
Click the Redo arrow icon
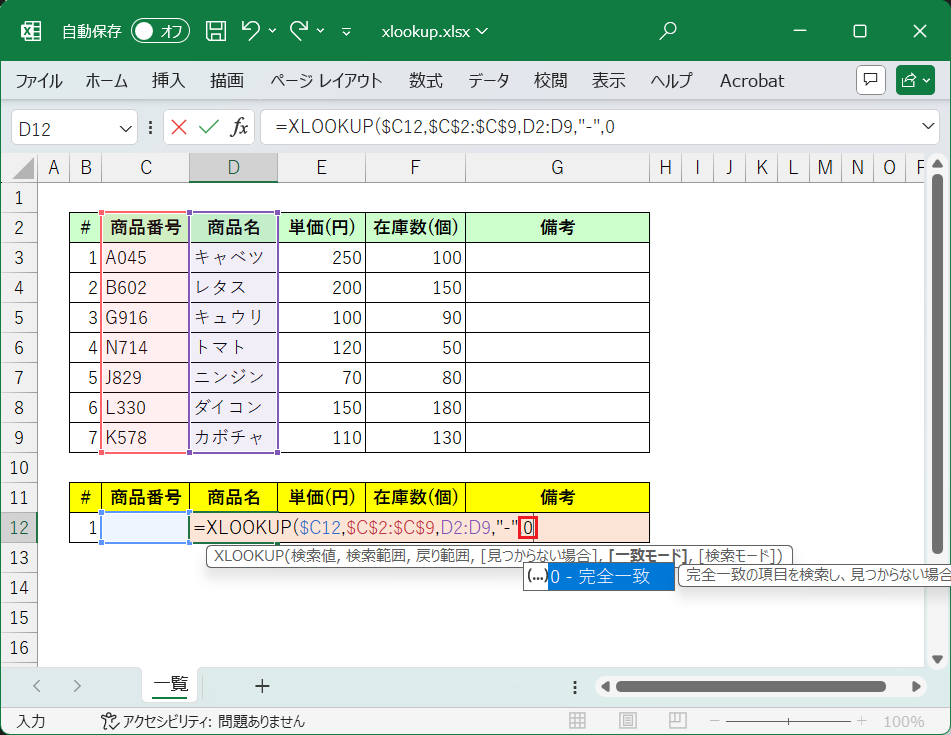coord(299,31)
